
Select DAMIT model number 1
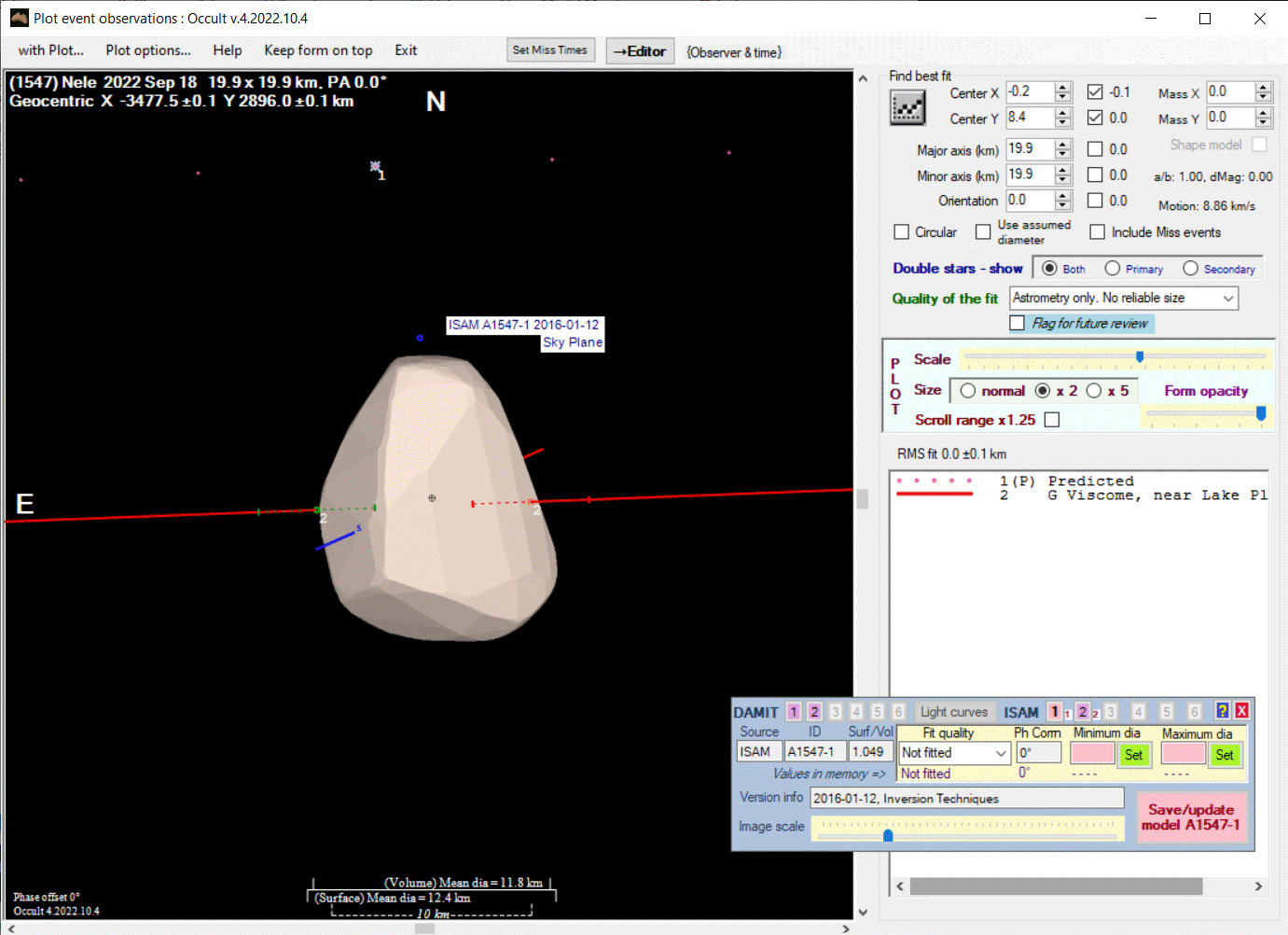pyautogui.click(x=794, y=712)
